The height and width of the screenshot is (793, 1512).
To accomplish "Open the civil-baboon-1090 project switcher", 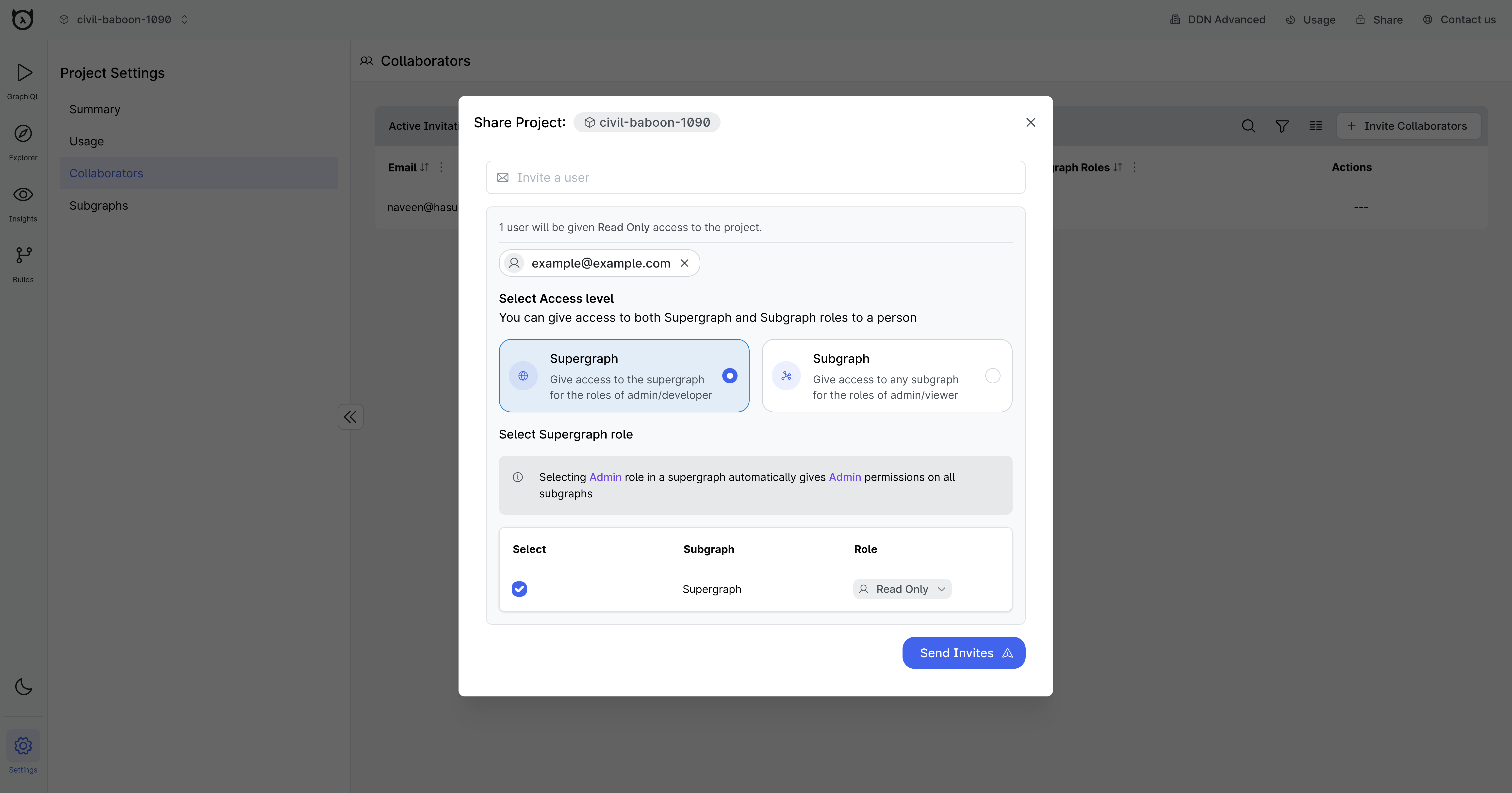I will [124, 19].
